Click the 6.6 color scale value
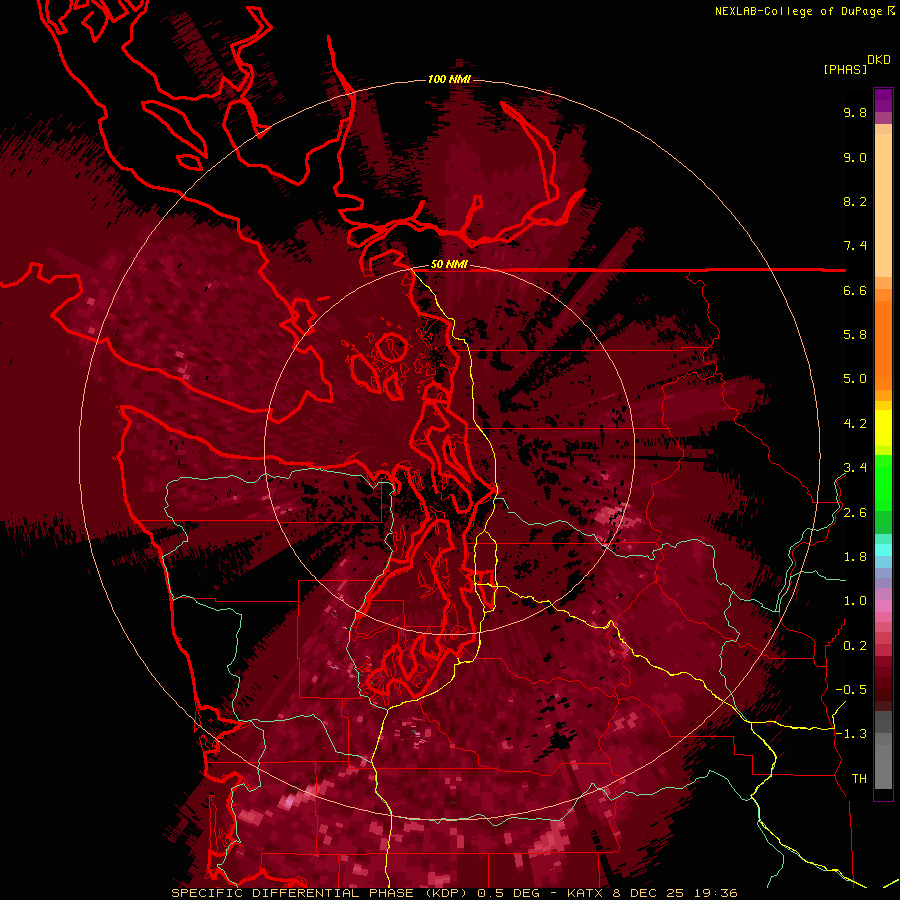The width and height of the screenshot is (900, 900). point(855,290)
